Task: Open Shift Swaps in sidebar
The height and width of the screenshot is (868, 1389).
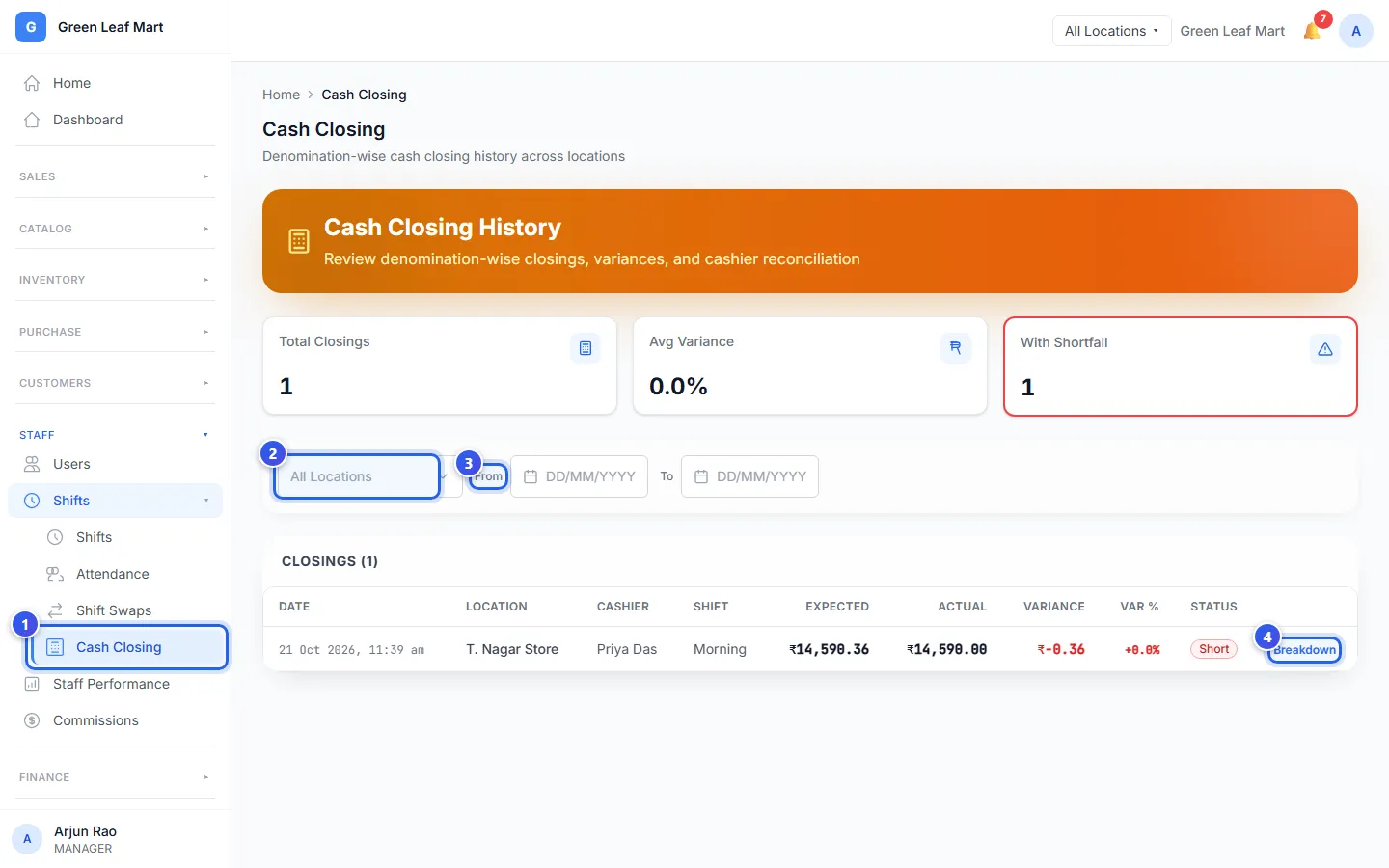Action: (126, 610)
